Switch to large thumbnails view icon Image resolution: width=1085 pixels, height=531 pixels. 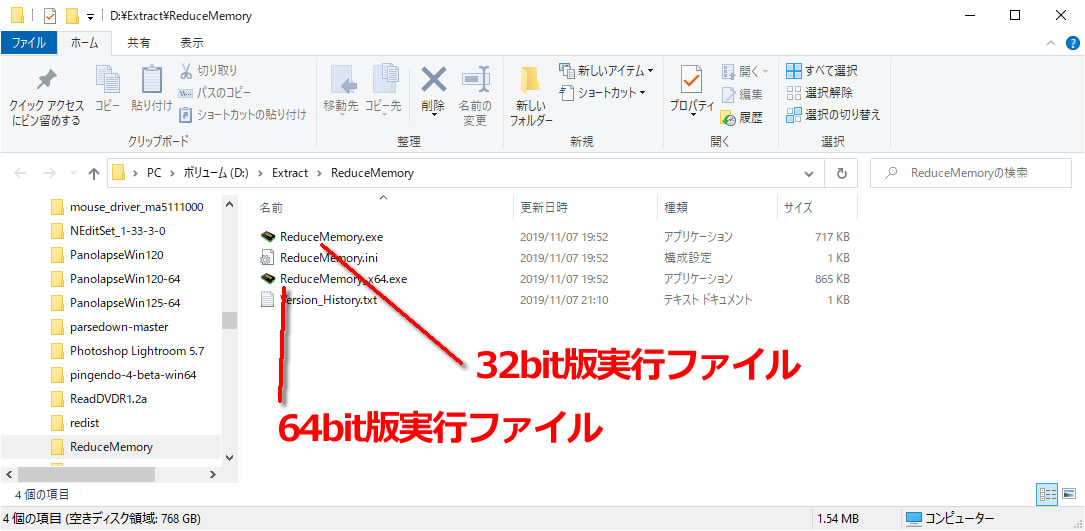pos(1069,494)
